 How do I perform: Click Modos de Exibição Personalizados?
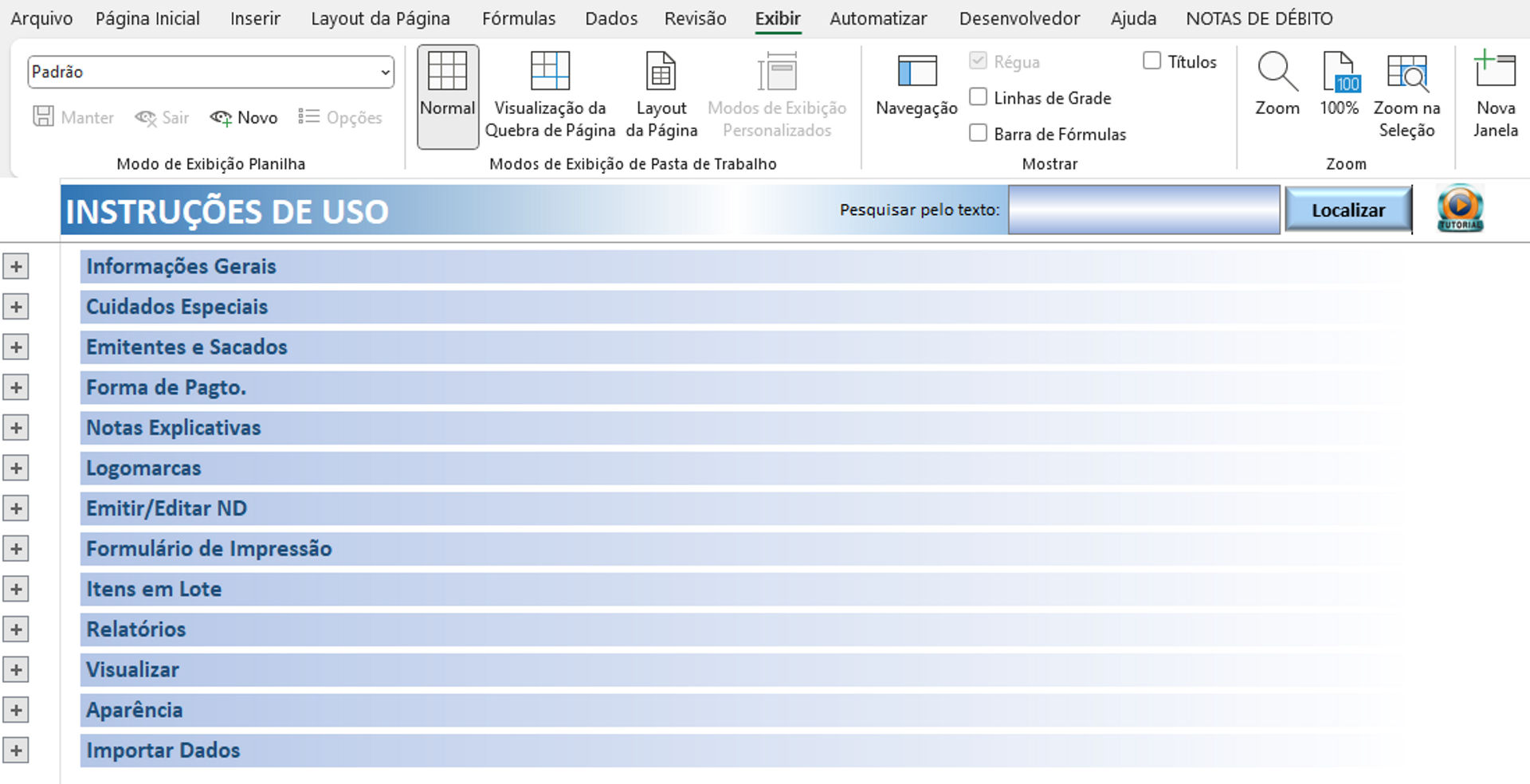point(777,95)
